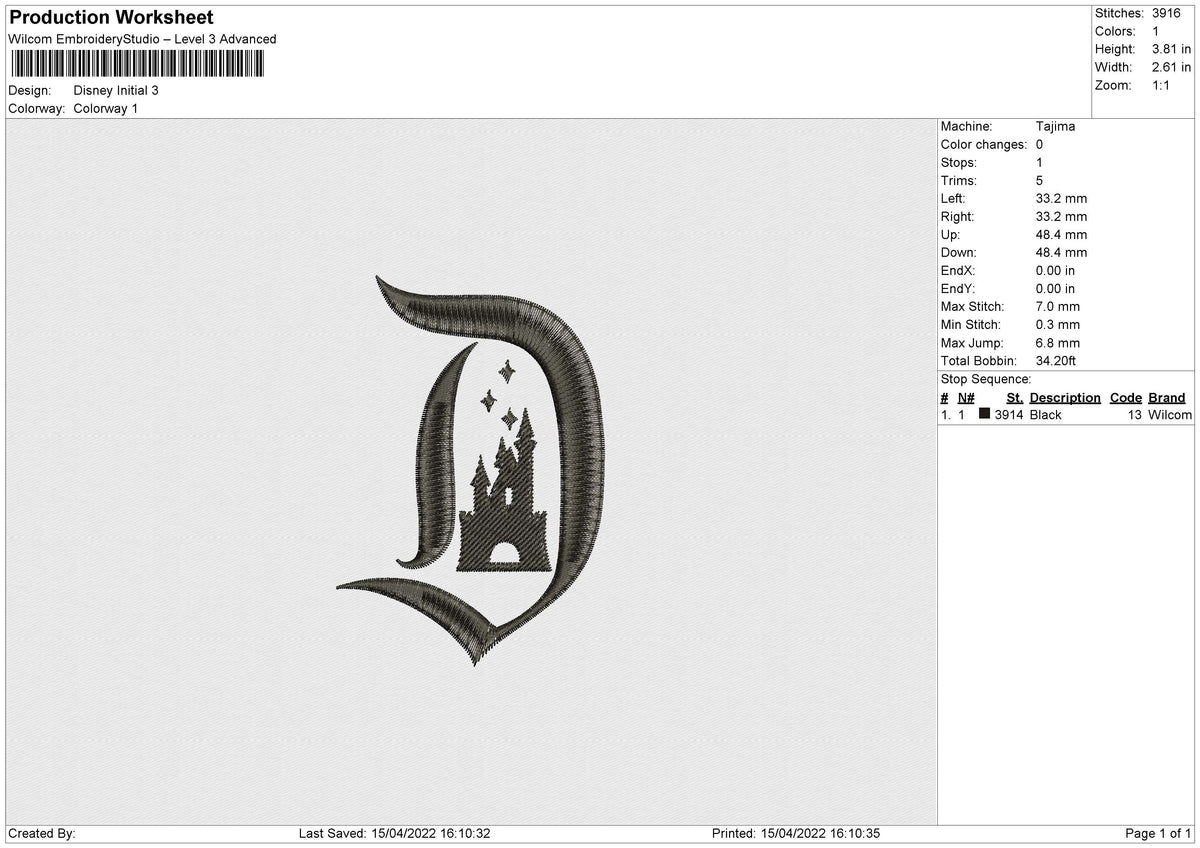The height and width of the screenshot is (848, 1200).
Task: Enable the Wilcom brand entry in row 1
Action: click(1166, 414)
